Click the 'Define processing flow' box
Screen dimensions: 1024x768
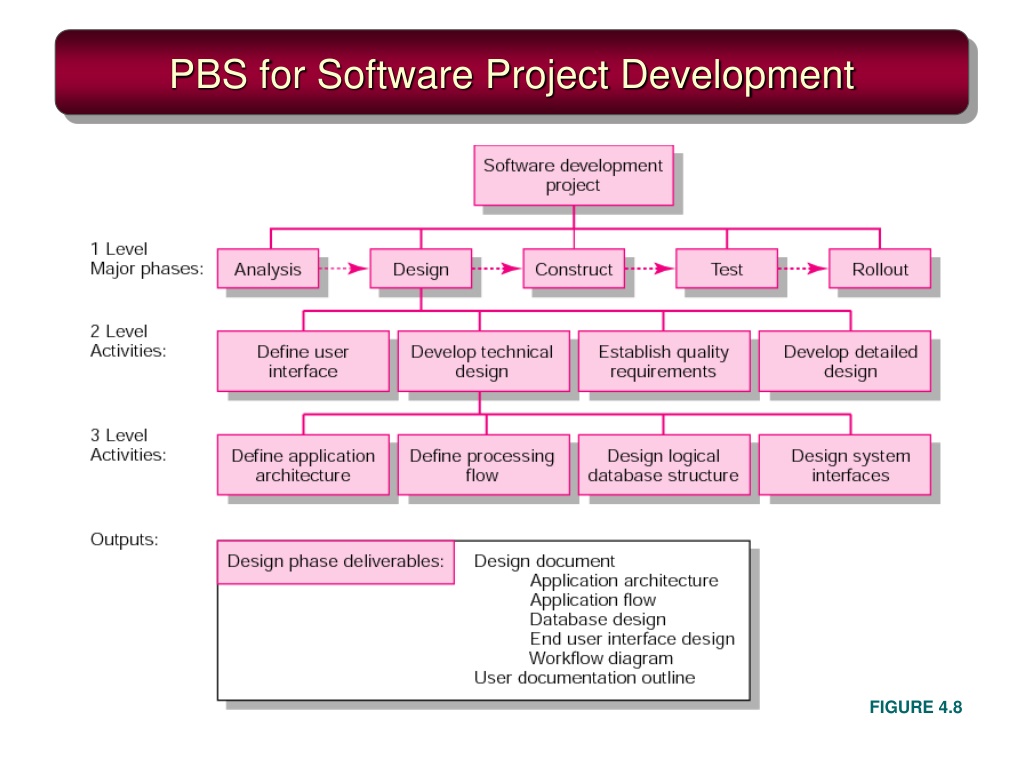[x=483, y=465]
